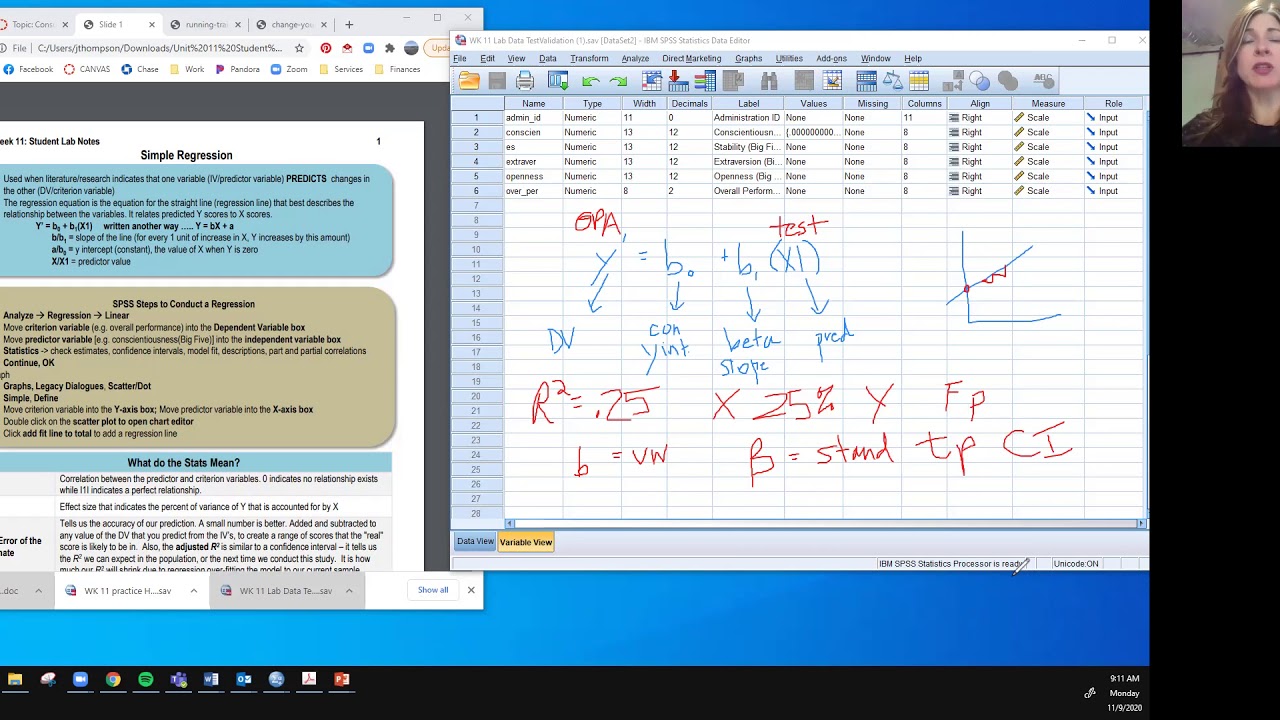Viewport: 1280px width, 720px height.
Task: Open the Chrome Extensions puzzle icon
Action: click(x=389, y=48)
